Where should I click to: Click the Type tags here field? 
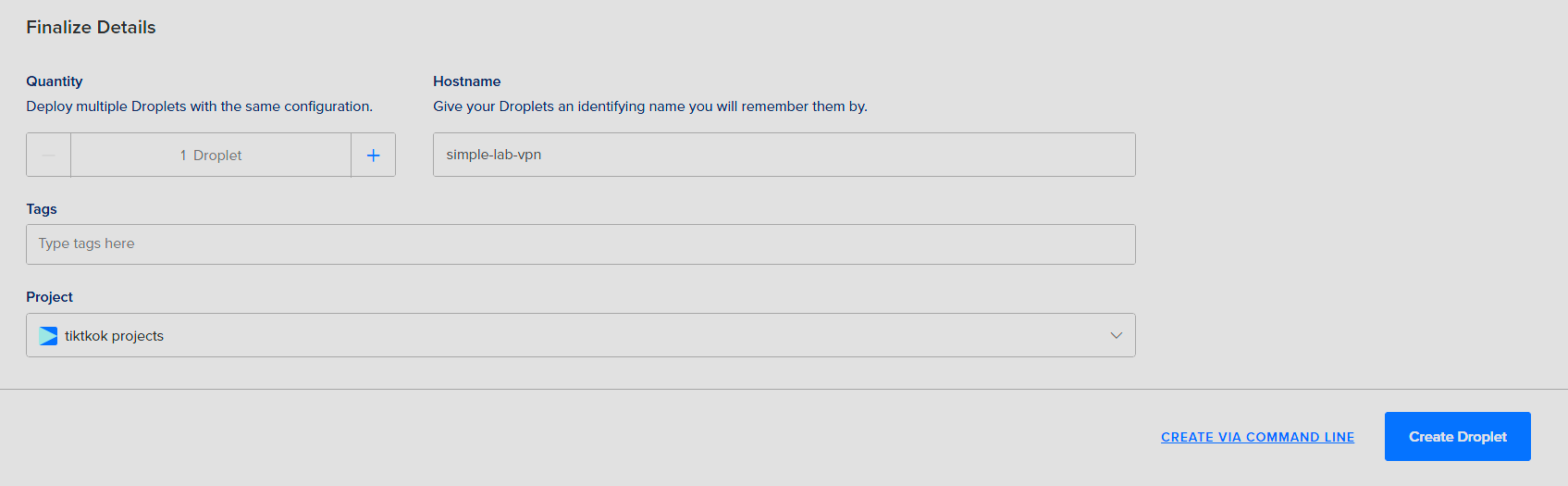580,244
